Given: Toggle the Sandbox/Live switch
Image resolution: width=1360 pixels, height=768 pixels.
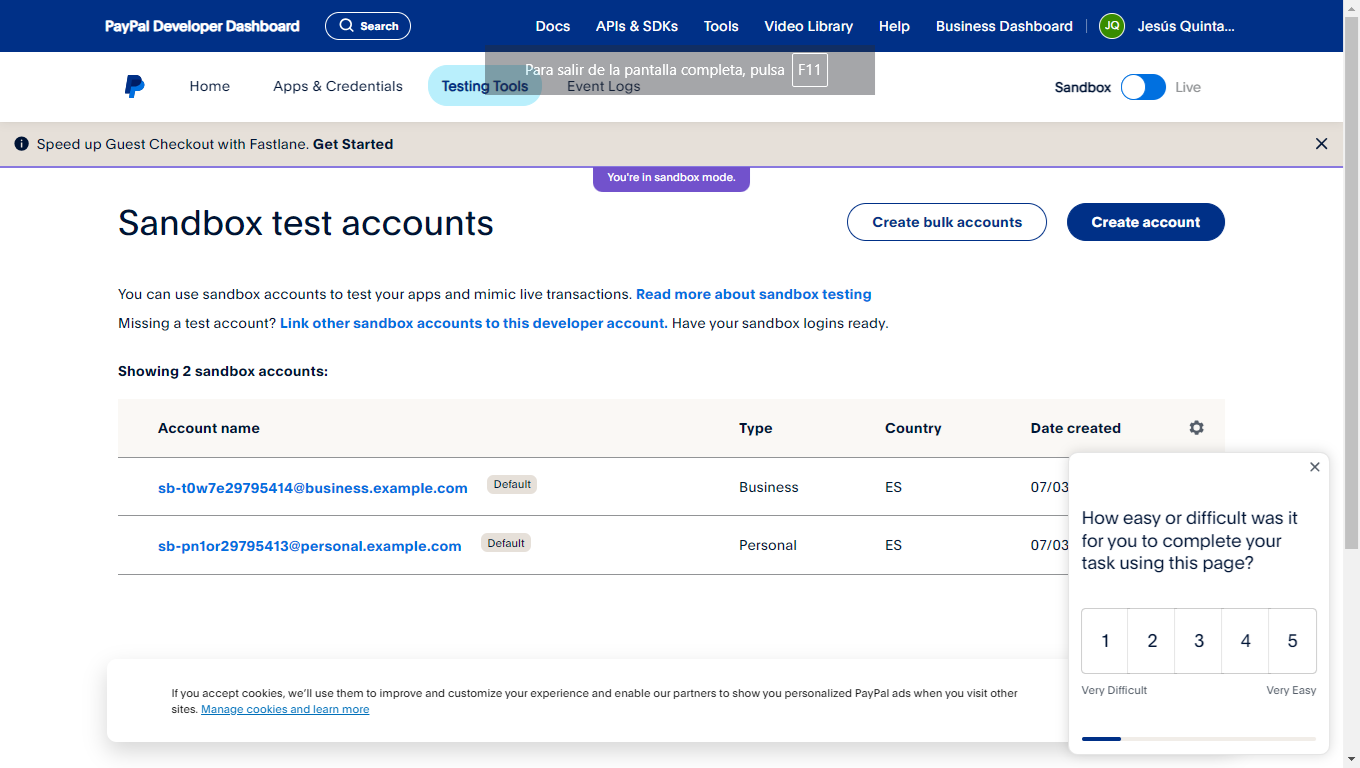Looking at the screenshot, I should pyautogui.click(x=1143, y=87).
